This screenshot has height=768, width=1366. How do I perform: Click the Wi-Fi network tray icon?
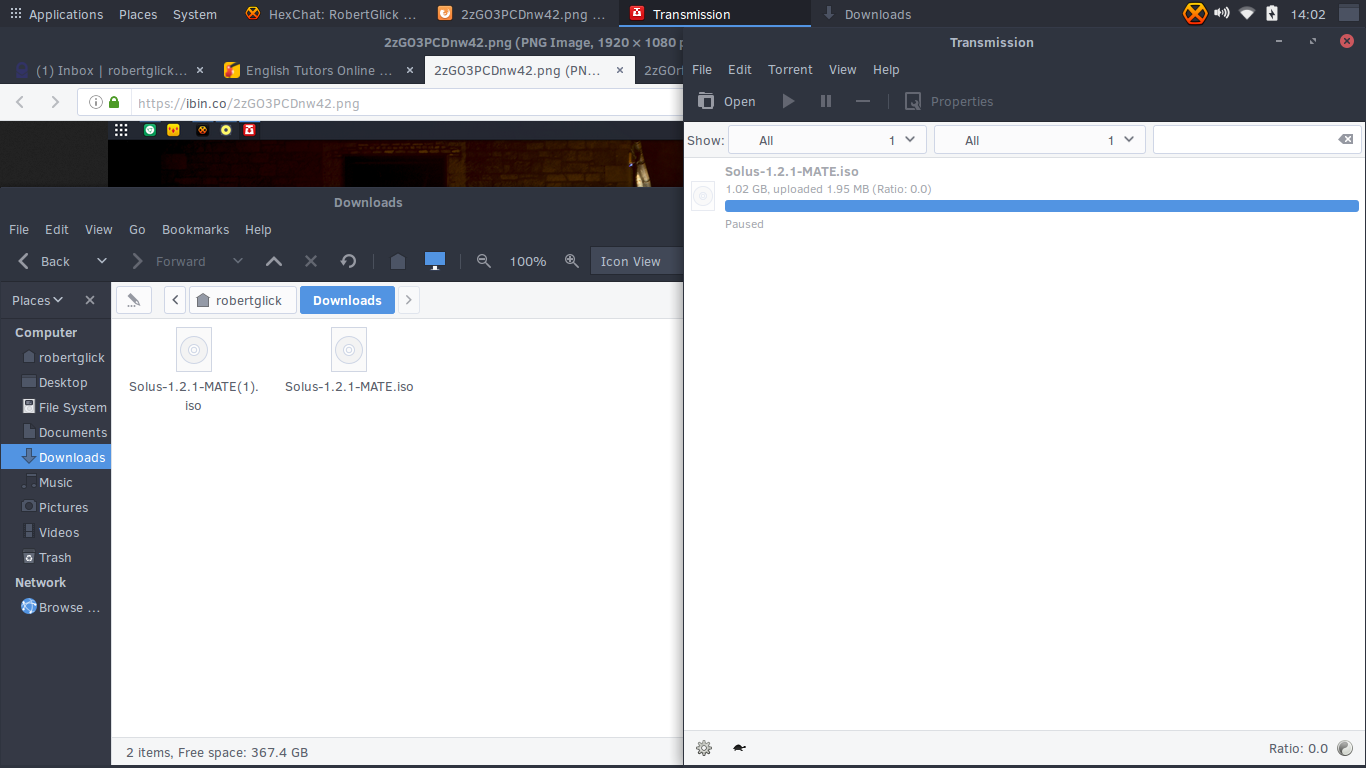point(1247,14)
